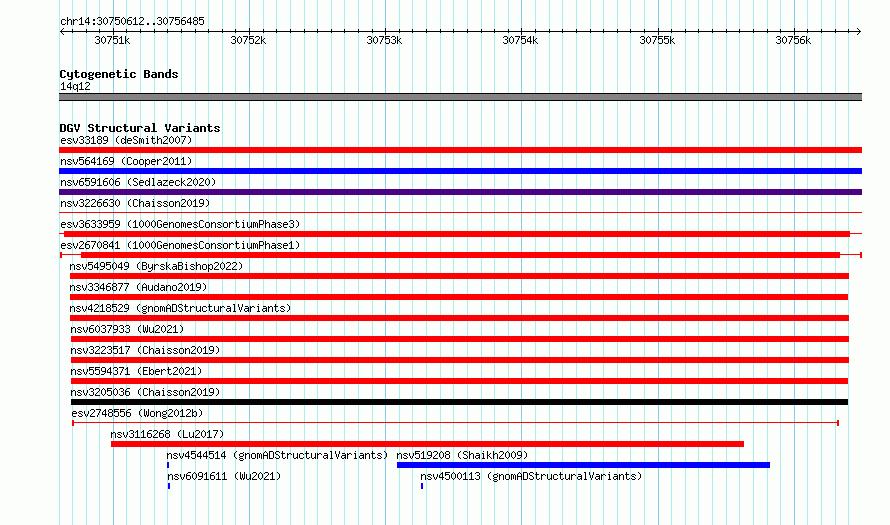Viewport: 890px width, 525px height.
Task: Select the gray 14q12 cytogenetic band bar
Action: pyautogui.click(x=460, y=97)
